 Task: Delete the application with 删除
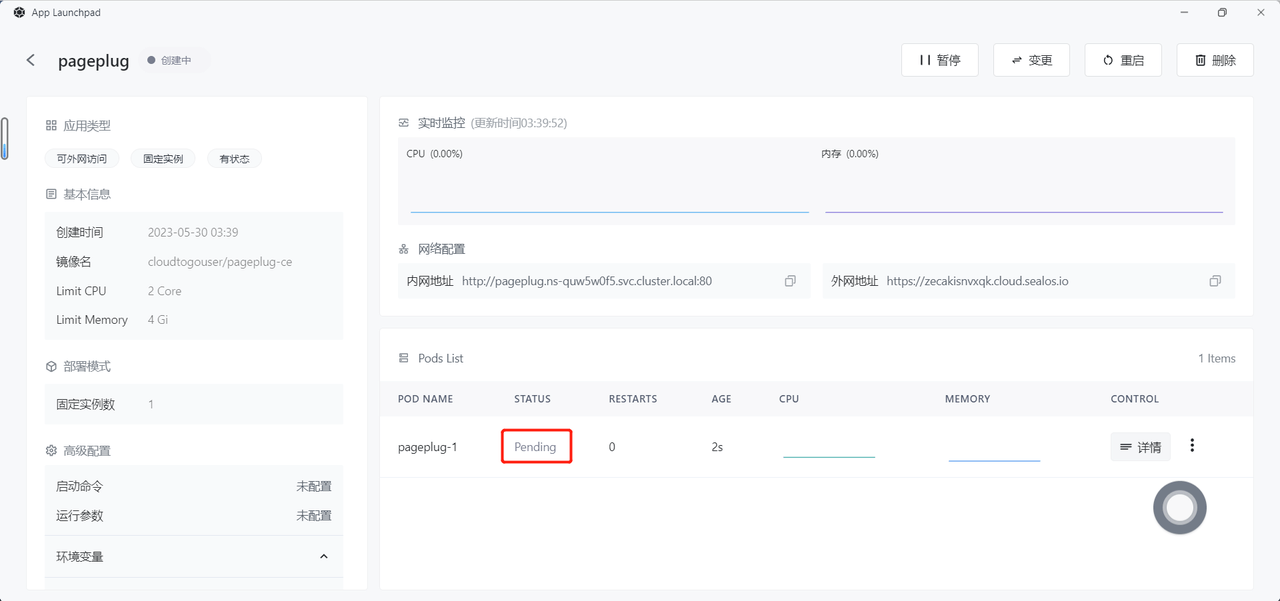click(x=1215, y=60)
